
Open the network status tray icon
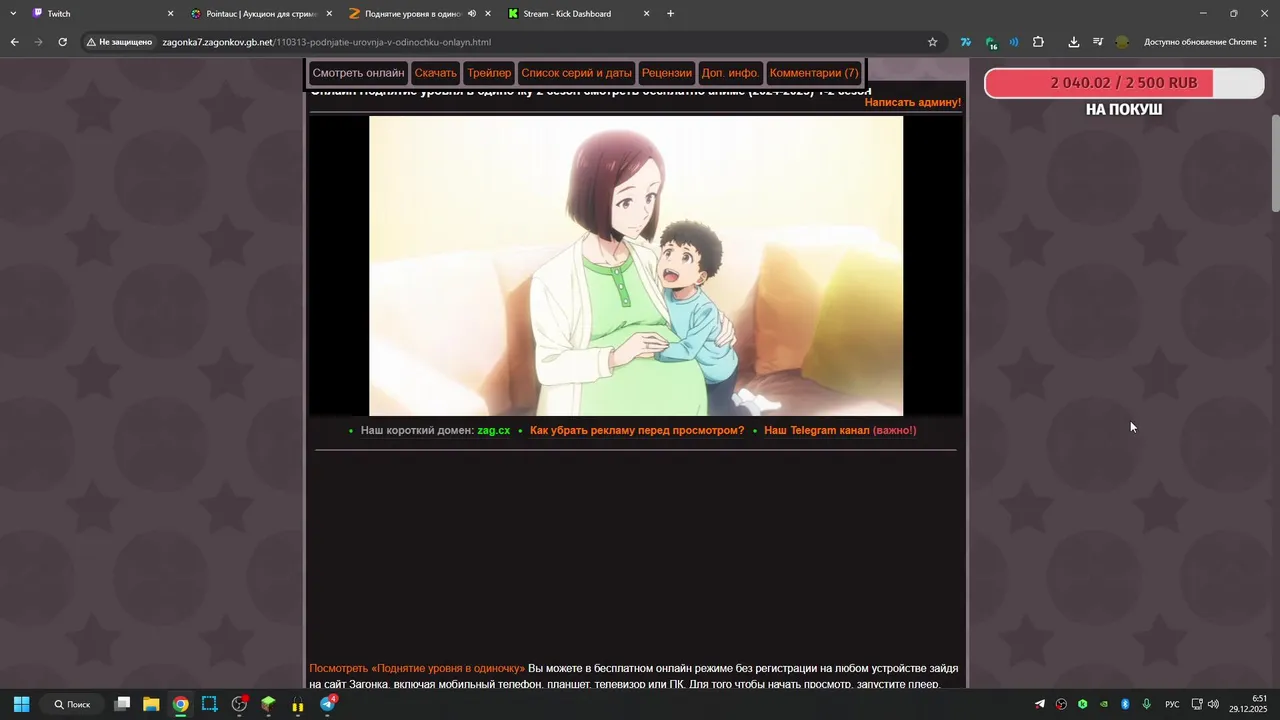click(x=1197, y=704)
